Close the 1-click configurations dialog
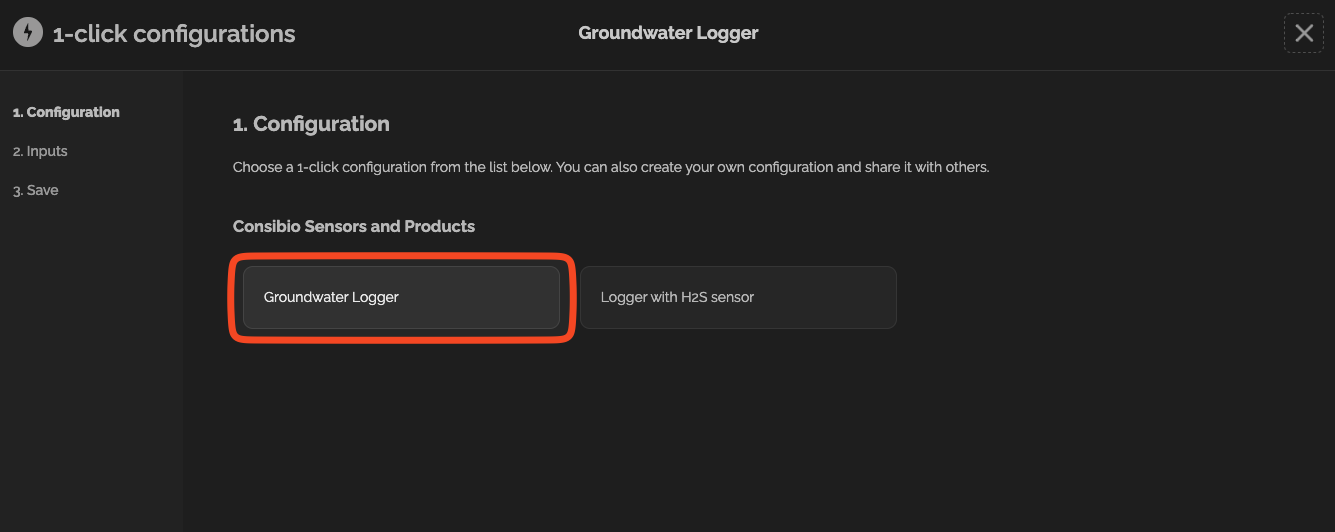The image size is (1335, 532). (1304, 33)
